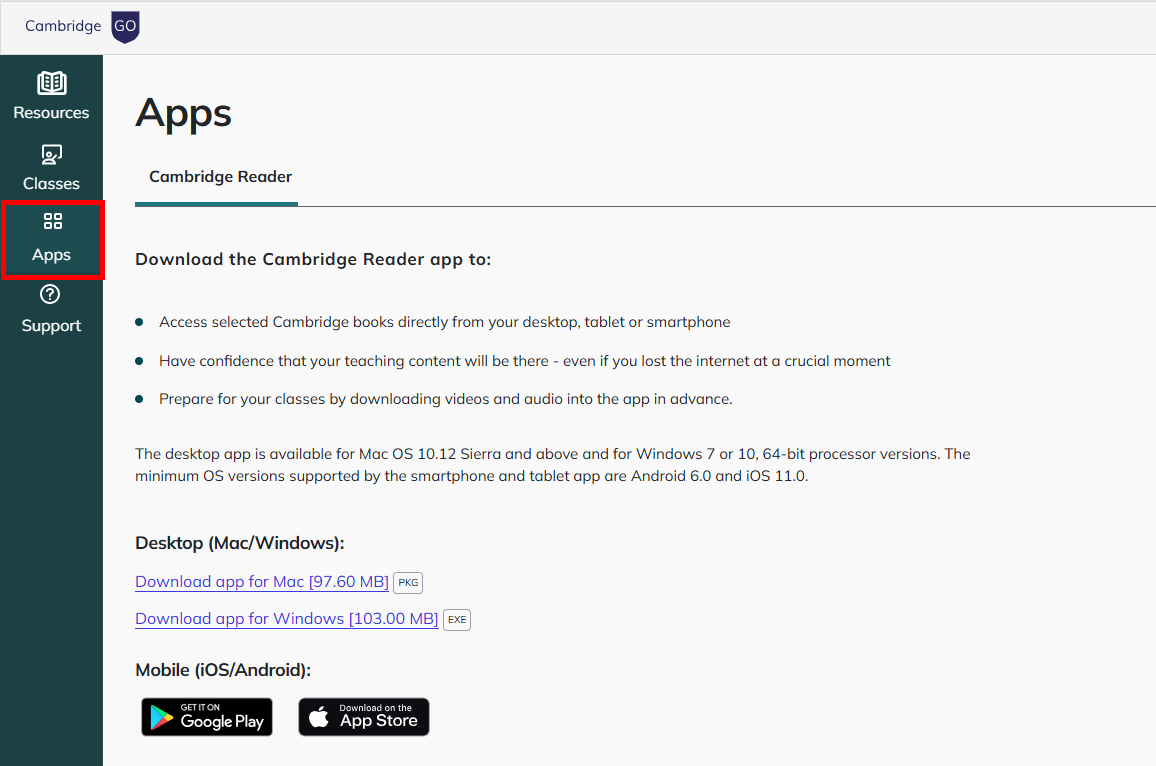The height and width of the screenshot is (766, 1156).
Task: Click the EXE file type badge
Action: pos(456,619)
